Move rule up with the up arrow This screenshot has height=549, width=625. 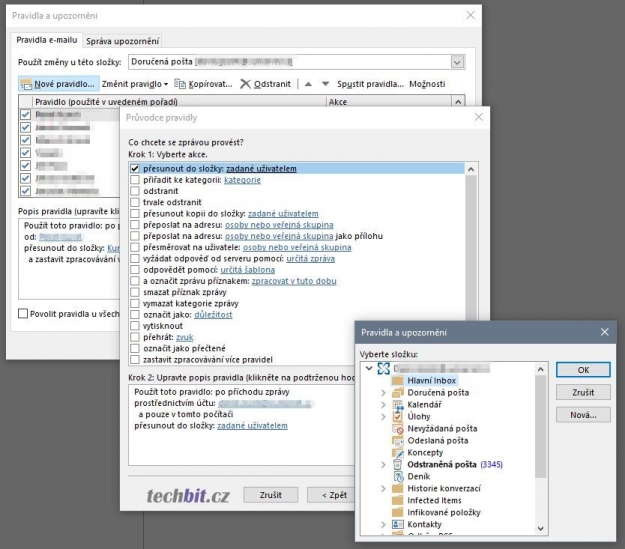308,84
